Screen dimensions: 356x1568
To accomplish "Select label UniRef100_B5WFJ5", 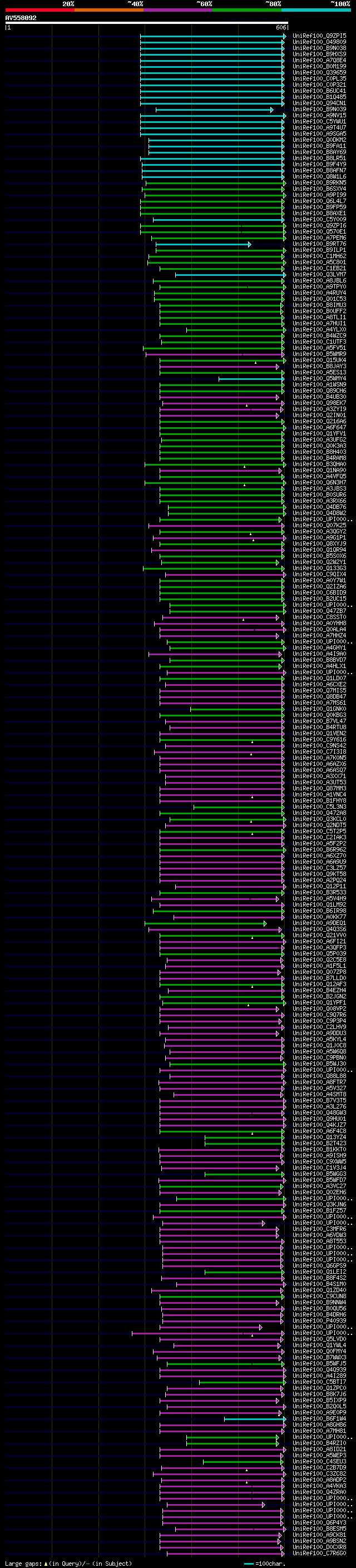I will click(x=319, y=1363).
